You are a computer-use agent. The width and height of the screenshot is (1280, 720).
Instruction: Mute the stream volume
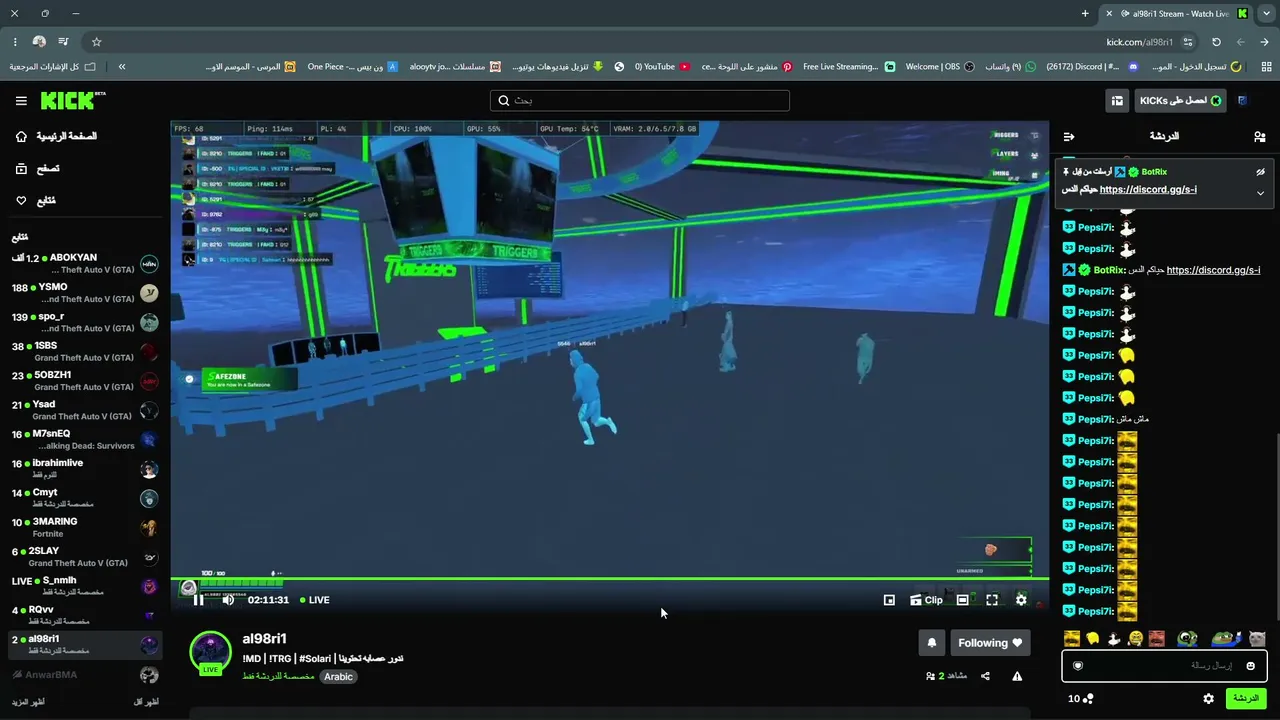click(228, 600)
